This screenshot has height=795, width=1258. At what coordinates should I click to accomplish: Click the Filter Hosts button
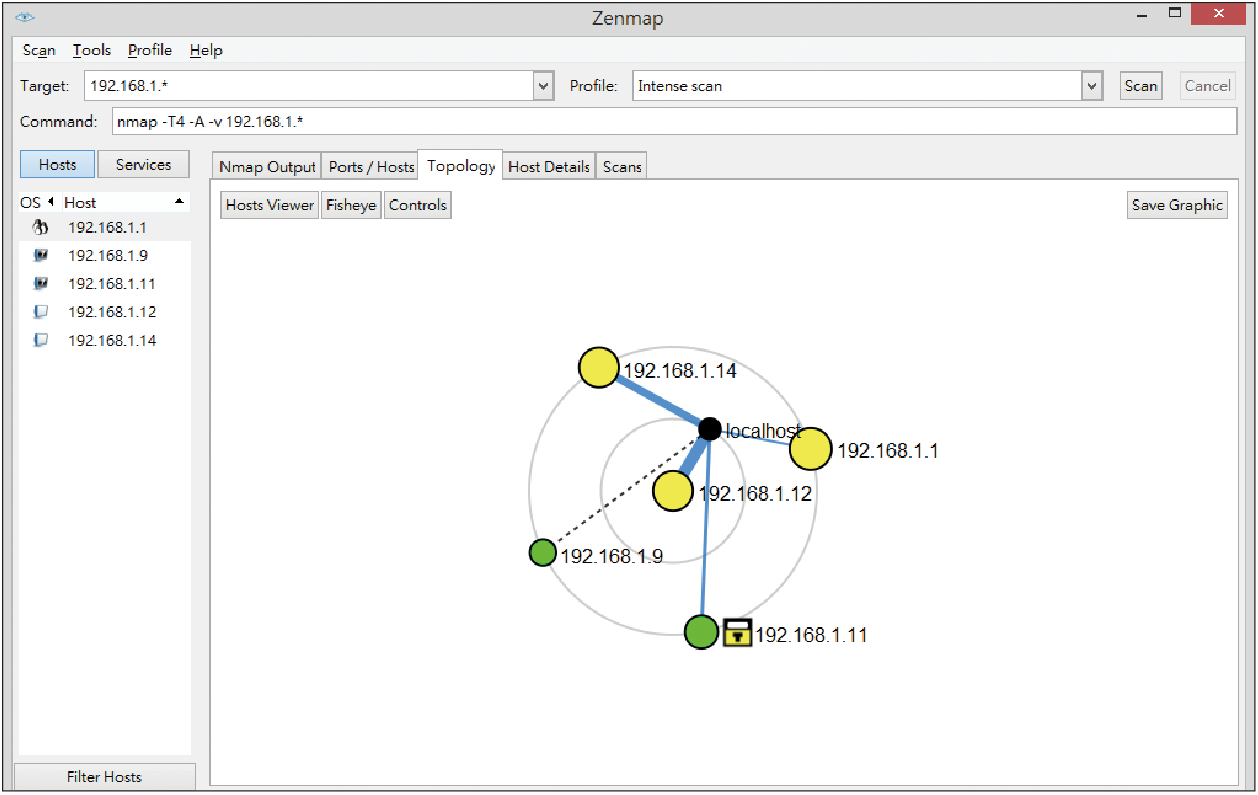(x=105, y=777)
